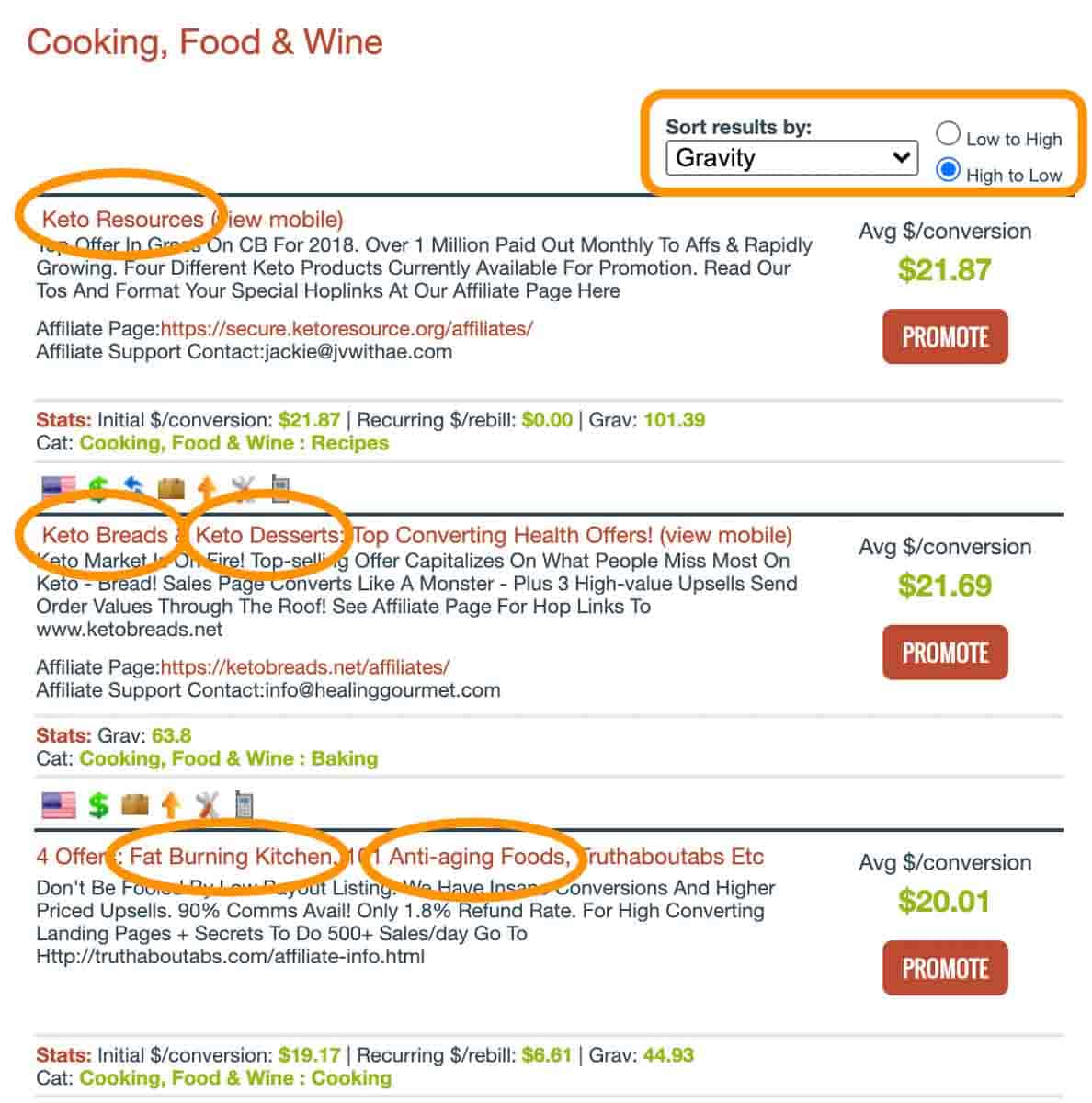The image size is (1092, 1103).
Task: Click the US flag icon above Keto Breads
Action: click(x=59, y=487)
